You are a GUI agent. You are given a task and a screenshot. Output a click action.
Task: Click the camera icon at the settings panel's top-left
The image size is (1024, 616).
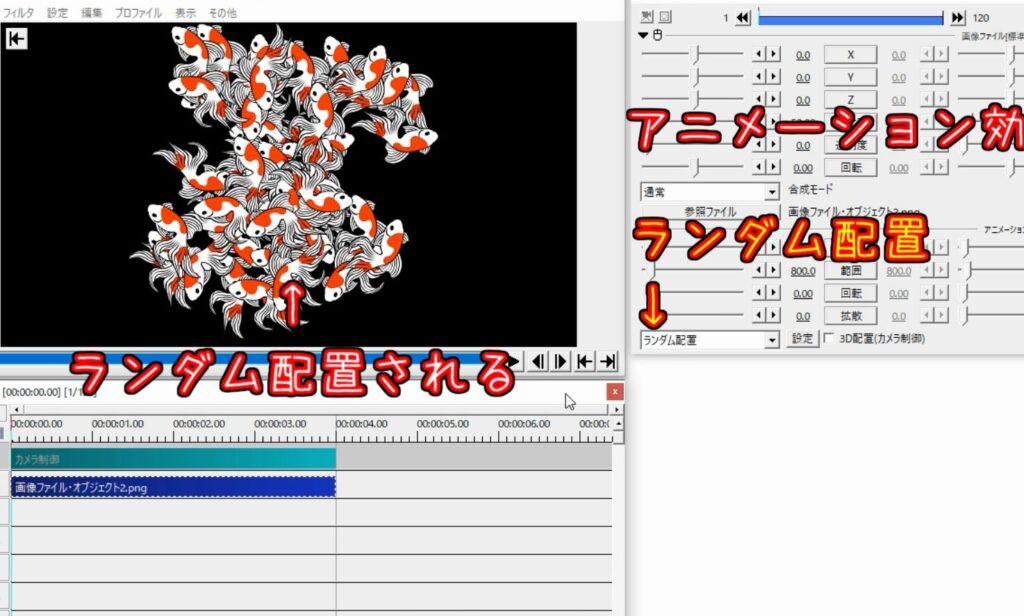[647, 17]
